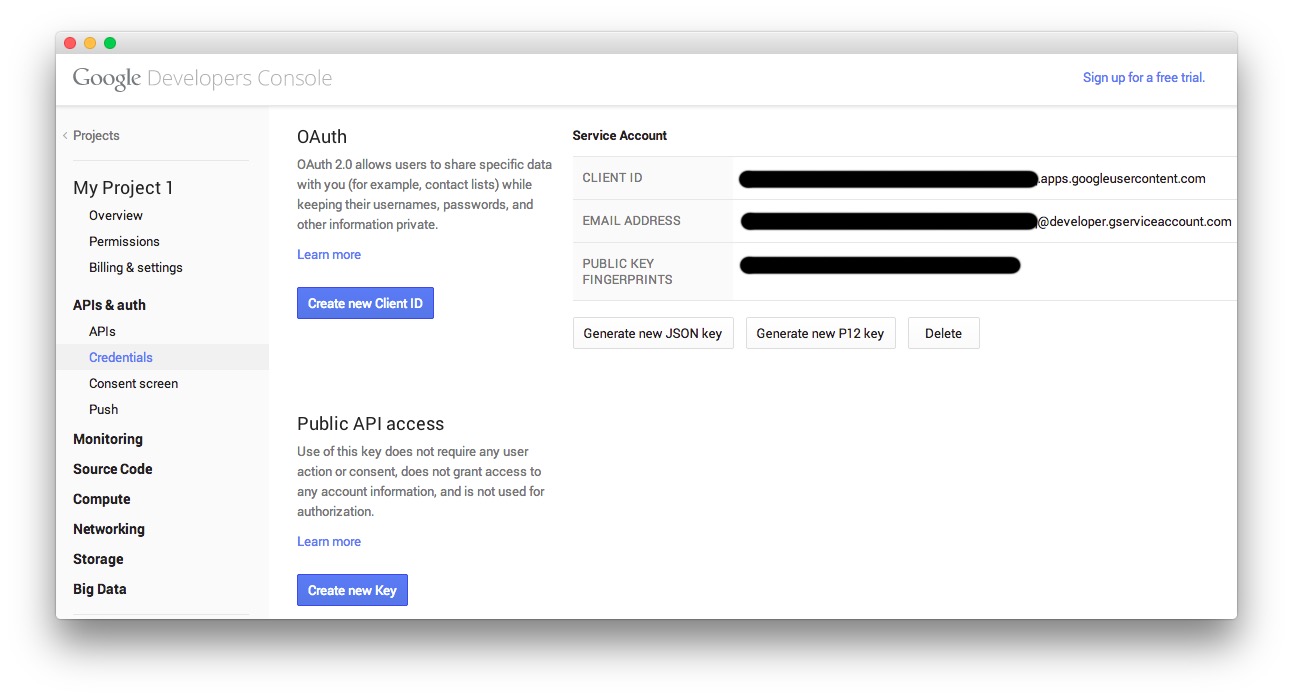Maximize the window with the green button

tap(110, 43)
